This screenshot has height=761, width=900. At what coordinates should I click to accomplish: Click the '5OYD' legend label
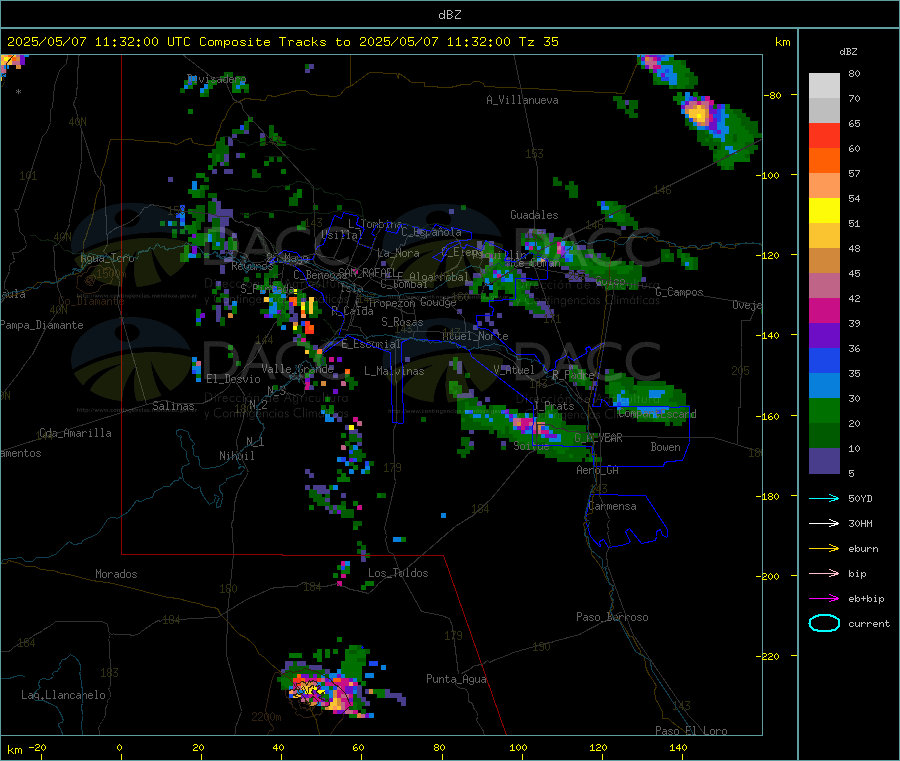pos(860,498)
